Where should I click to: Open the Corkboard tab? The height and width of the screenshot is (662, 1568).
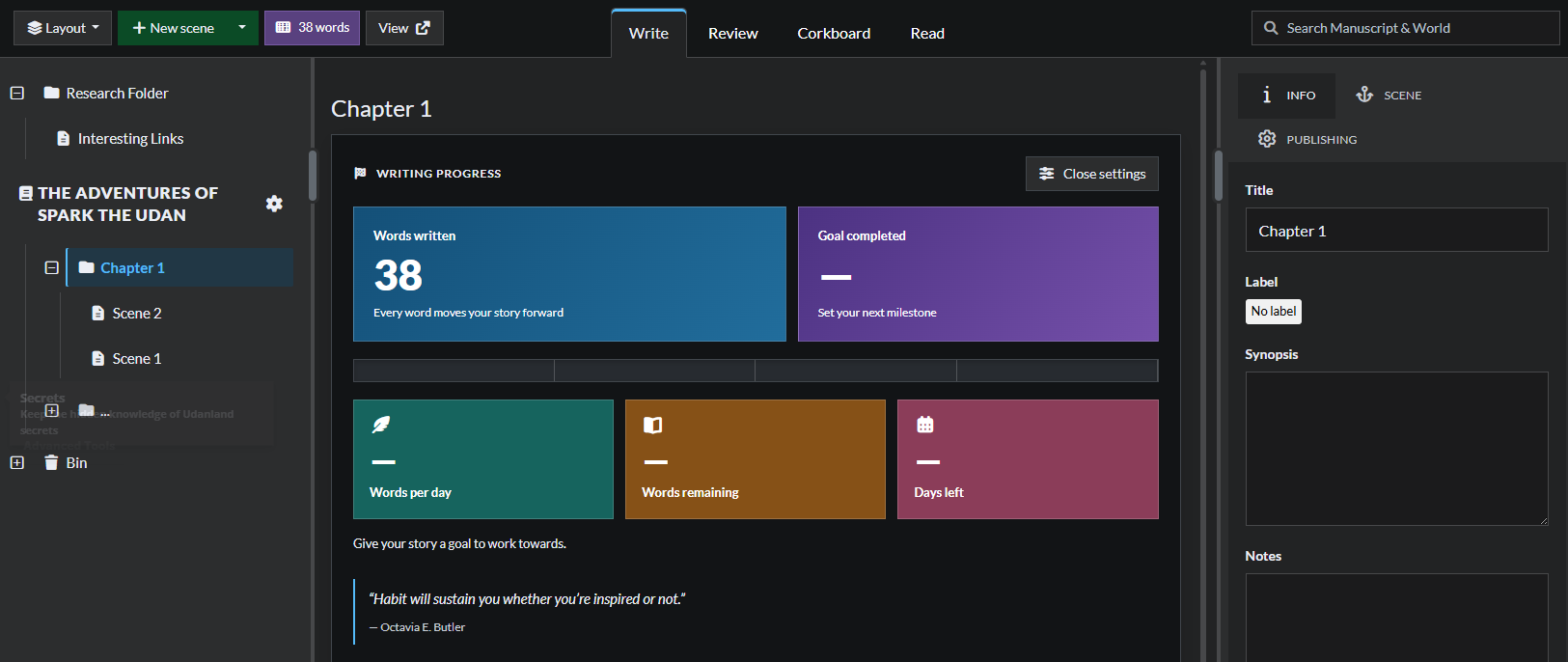click(x=834, y=33)
